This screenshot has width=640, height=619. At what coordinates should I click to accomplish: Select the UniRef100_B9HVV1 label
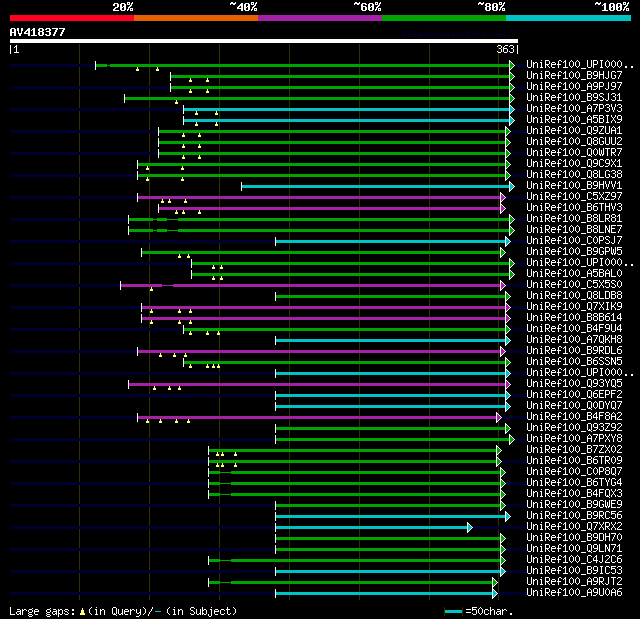click(574, 186)
